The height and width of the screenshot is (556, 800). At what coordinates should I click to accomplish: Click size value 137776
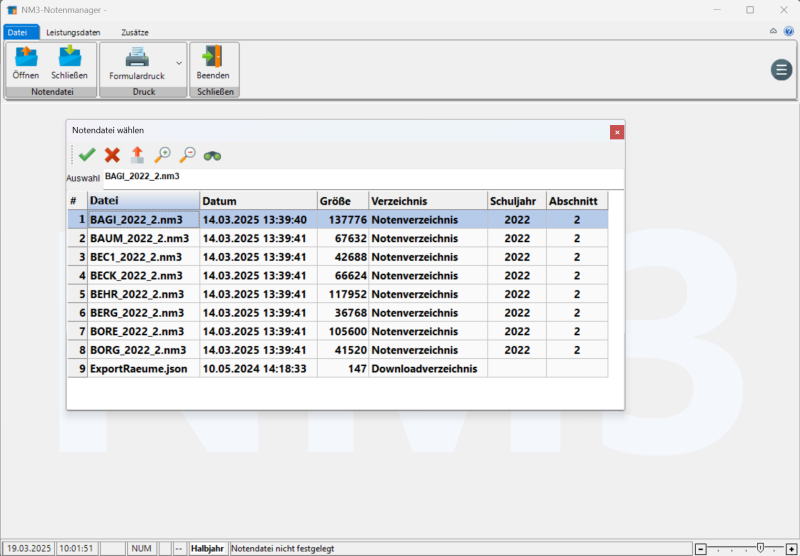pyautogui.click(x=343, y=220)
